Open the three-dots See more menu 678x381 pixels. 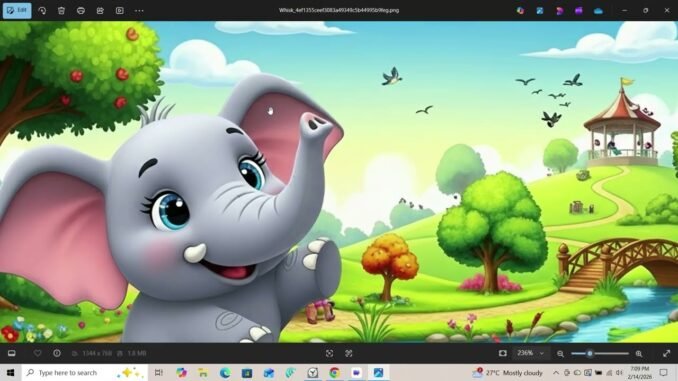pyautogui.click(x=139, y=10)
